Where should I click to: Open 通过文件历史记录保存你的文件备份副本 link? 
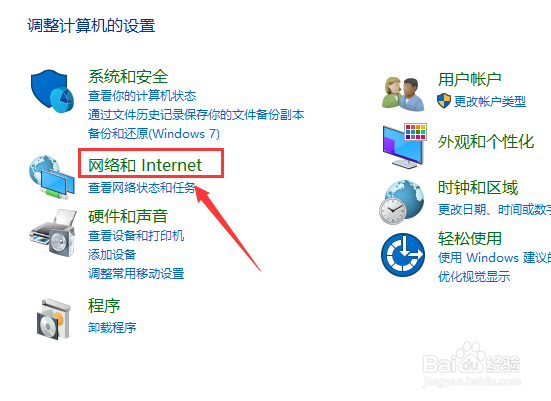click(196, 115)
